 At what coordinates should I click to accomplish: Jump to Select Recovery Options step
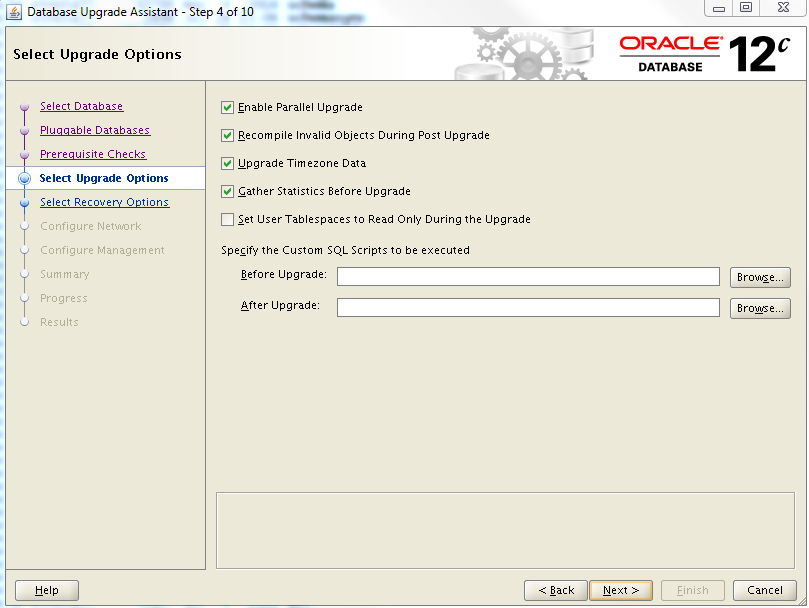104,202
